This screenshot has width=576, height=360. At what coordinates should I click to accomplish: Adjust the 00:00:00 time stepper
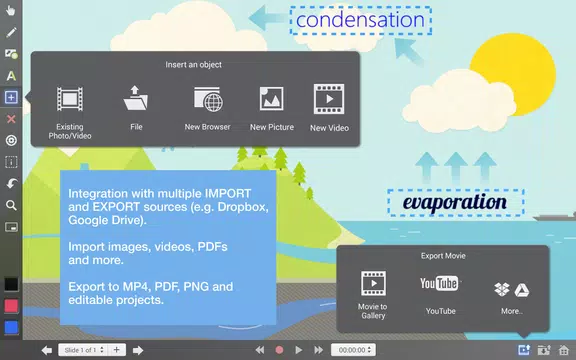(x=354, y=350)
